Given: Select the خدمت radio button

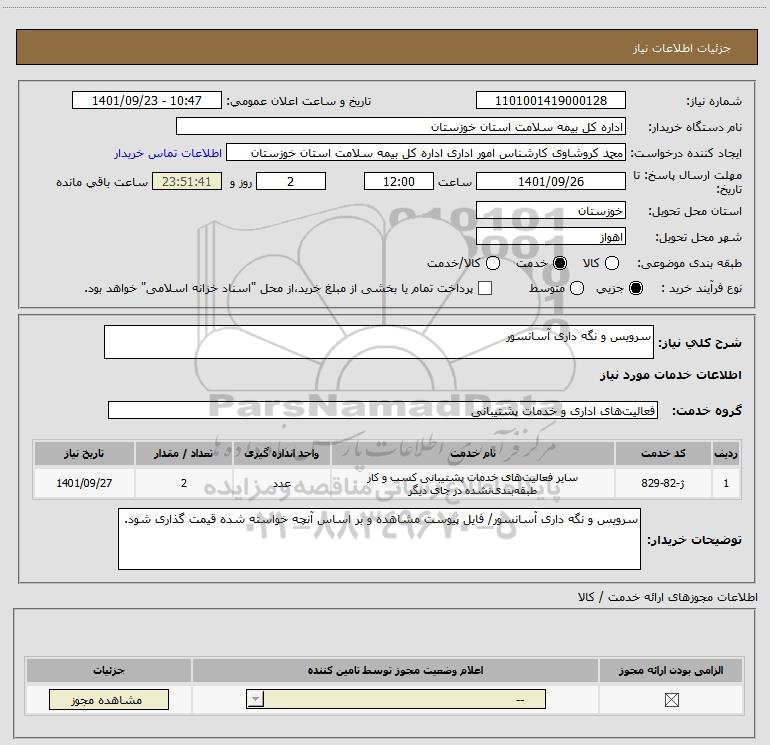Looking at the screenshot, I should [x=560, y=263].
